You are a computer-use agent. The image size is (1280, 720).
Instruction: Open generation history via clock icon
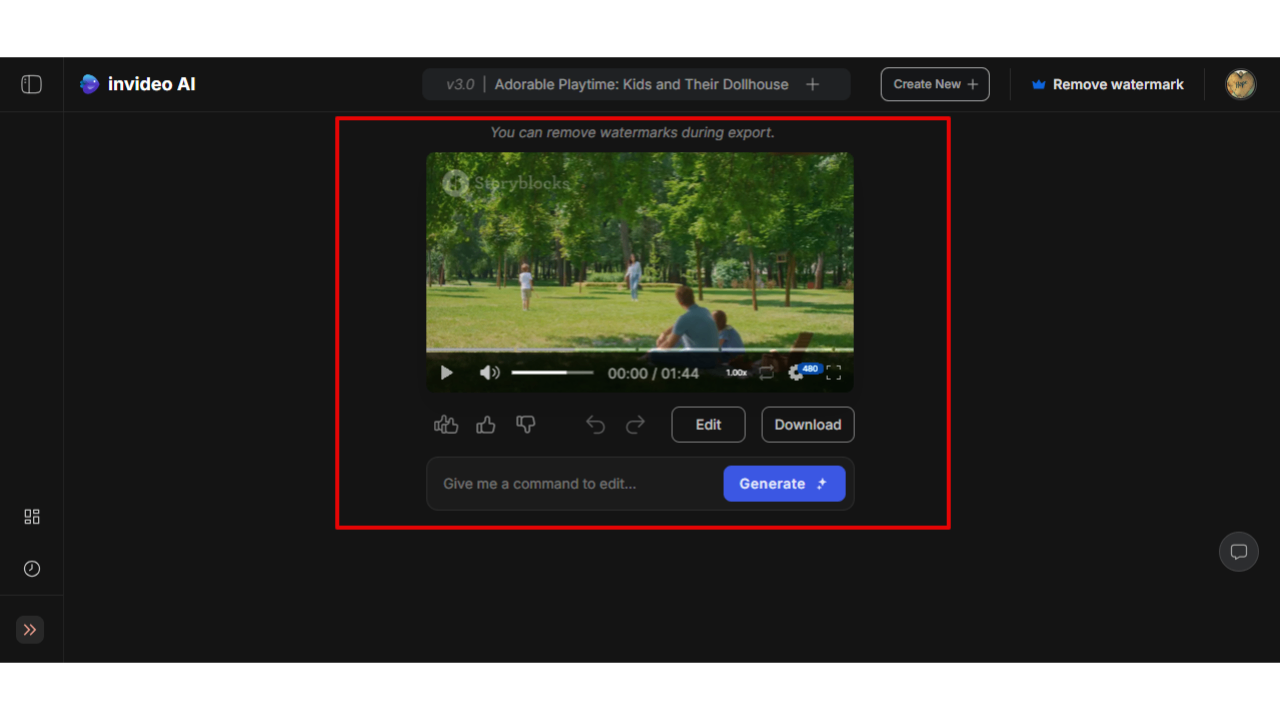click(31, 568)
